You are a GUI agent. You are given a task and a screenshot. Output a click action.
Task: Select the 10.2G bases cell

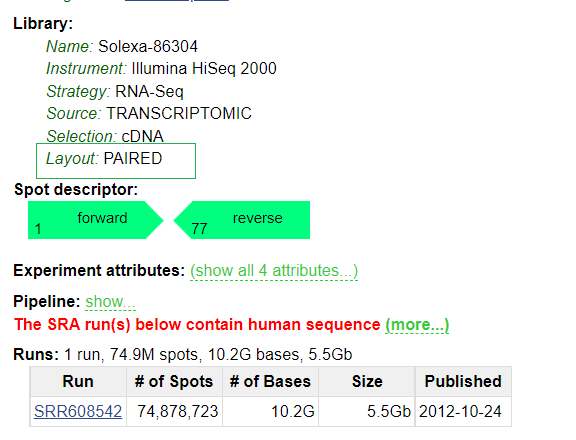click(x=270, y=411)
